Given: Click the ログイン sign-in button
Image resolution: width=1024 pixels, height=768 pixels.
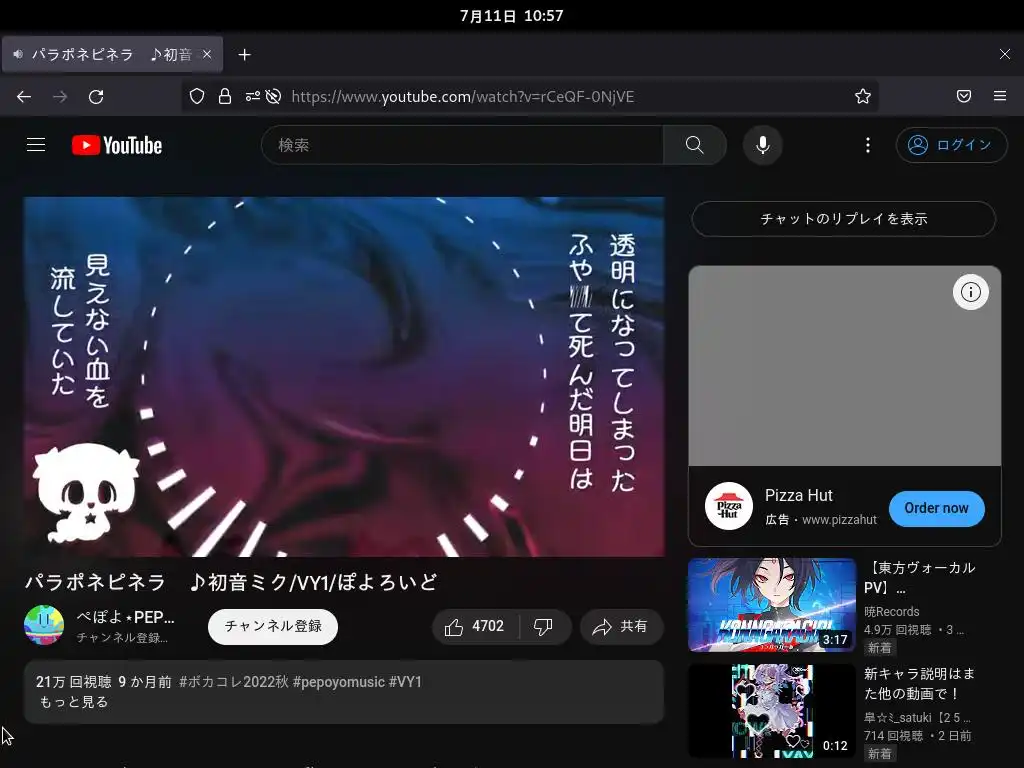Looking at the screenshot, I should click(x=952, y=145).
